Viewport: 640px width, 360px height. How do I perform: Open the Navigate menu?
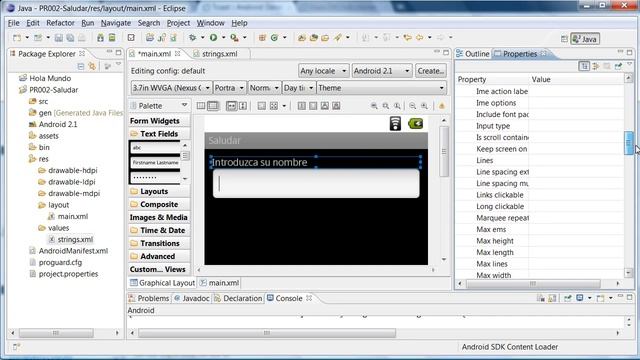point(116,23)
